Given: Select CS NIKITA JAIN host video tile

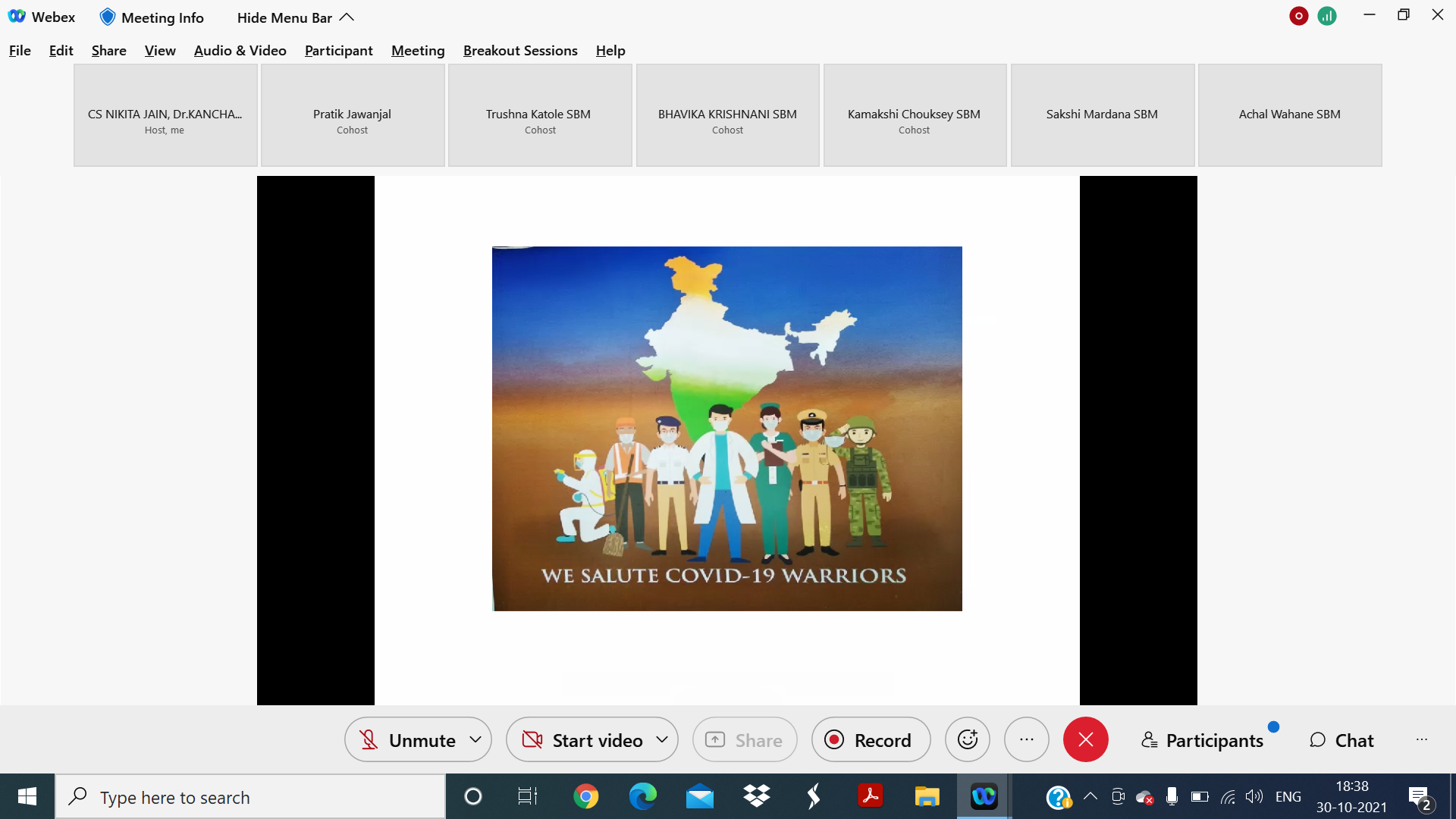Looking at the screenshot, I should point(165,115).
